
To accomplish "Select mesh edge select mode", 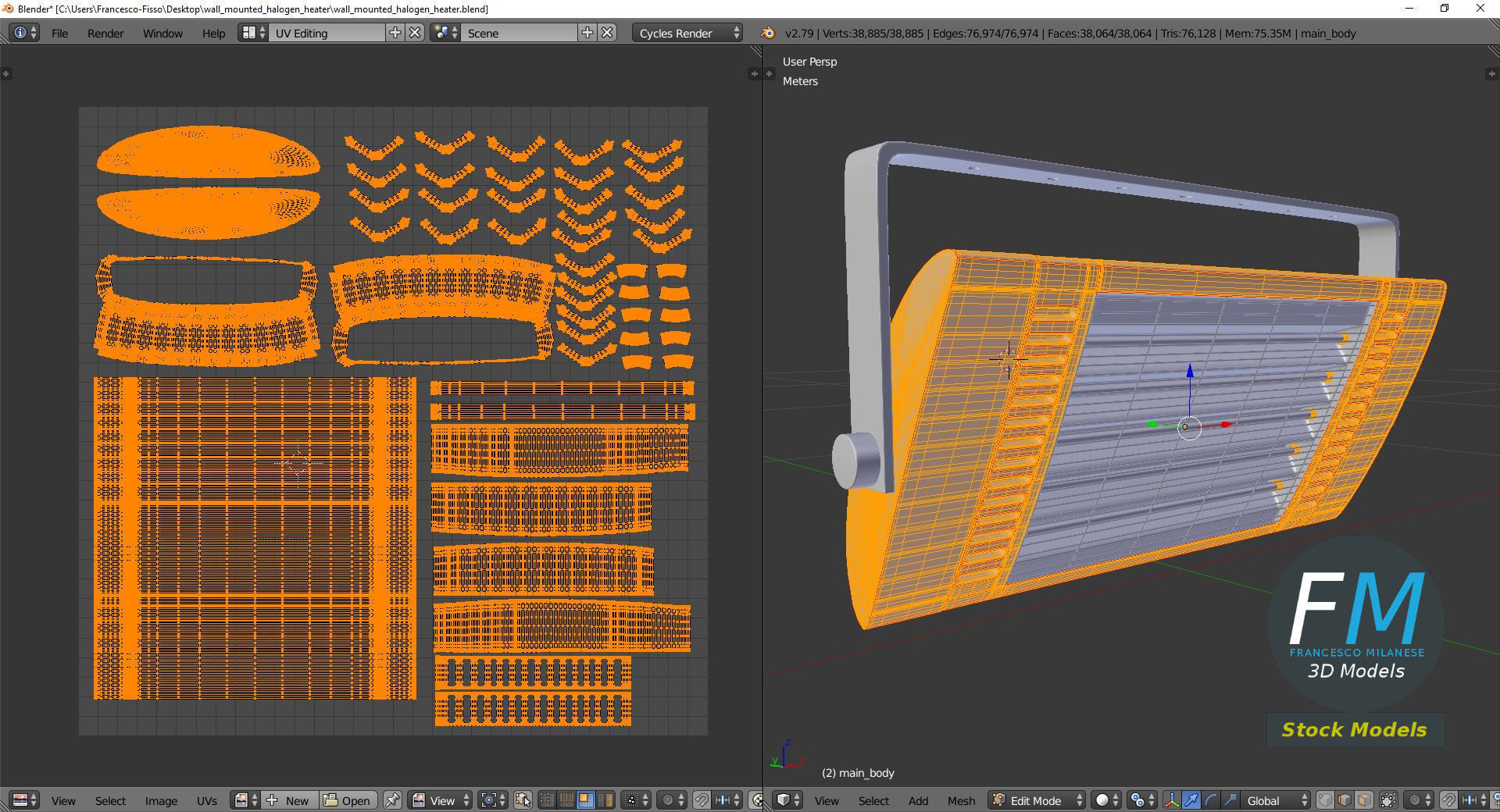I will (x=1345, y=800).
